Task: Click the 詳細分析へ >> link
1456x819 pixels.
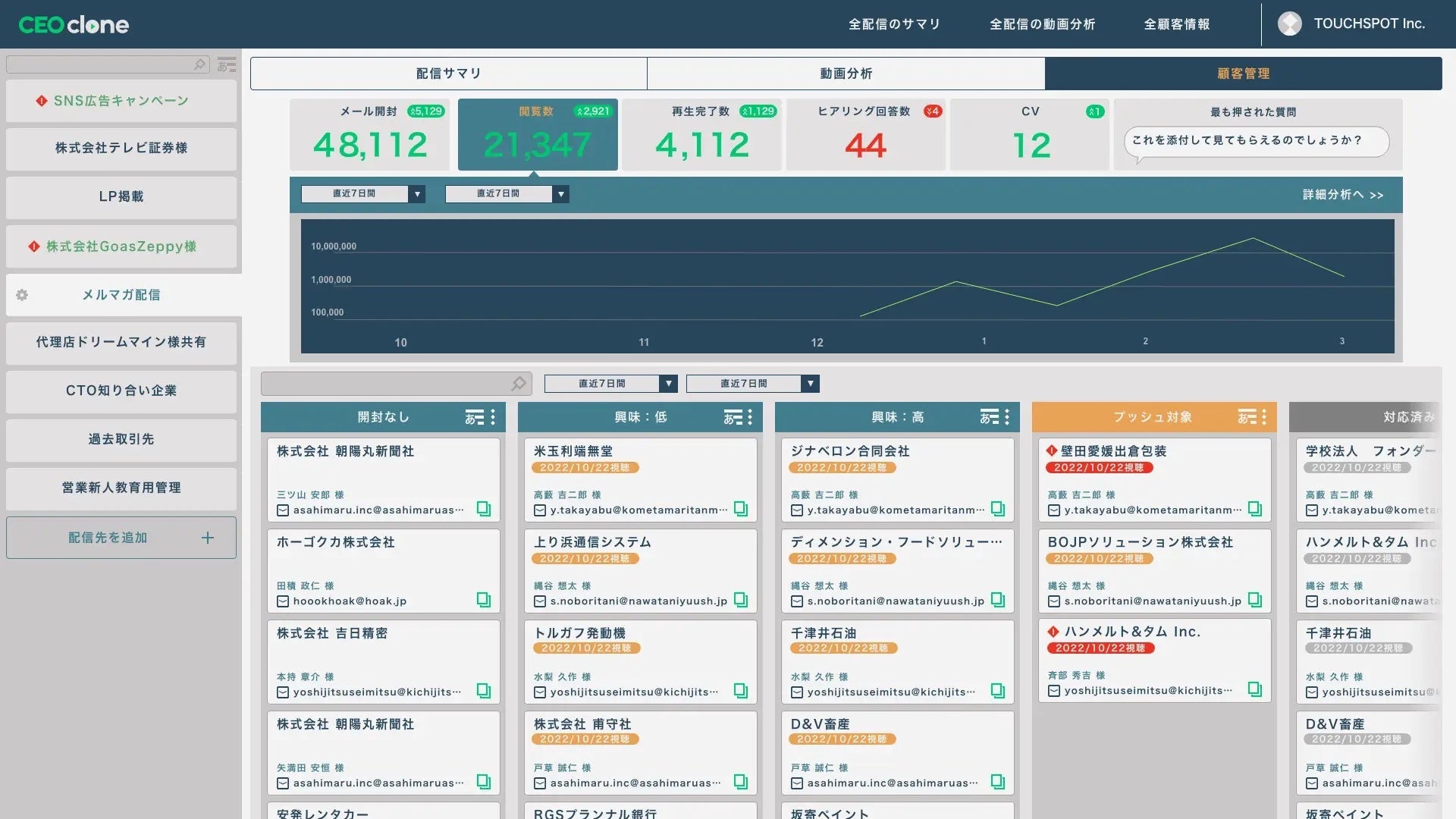Action: [1342, 195]
